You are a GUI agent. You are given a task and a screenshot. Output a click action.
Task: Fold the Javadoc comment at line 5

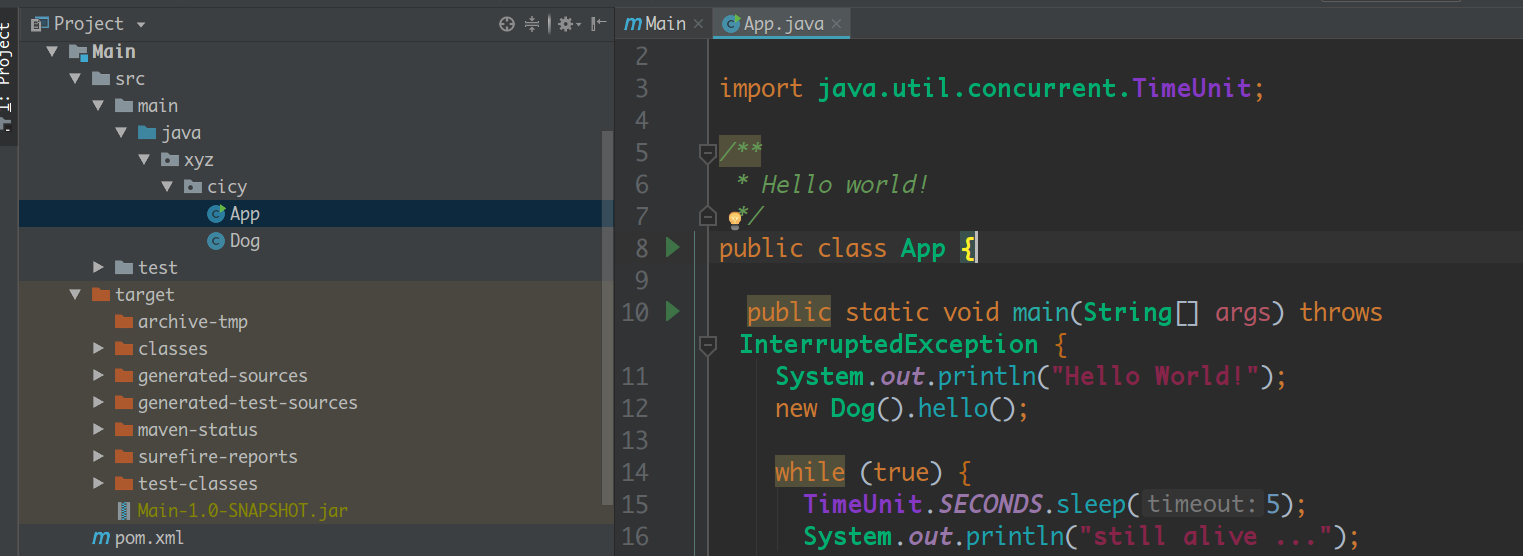pos(708,153)
